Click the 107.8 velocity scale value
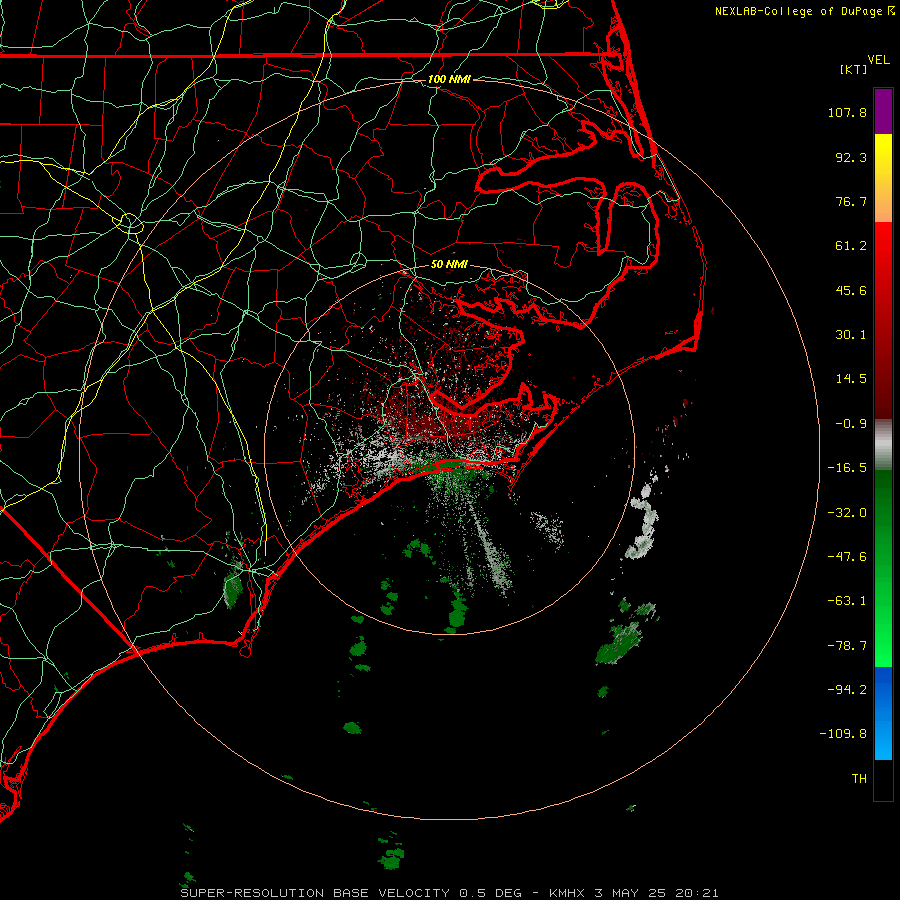 847,112
